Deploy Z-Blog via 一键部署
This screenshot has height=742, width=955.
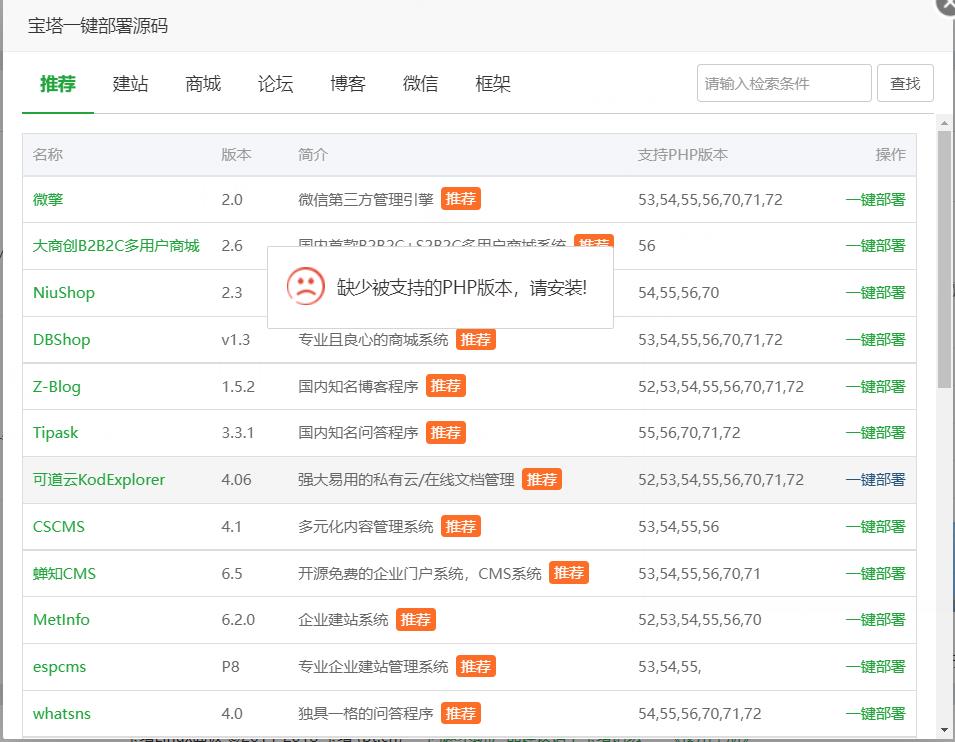coord(875,386)
